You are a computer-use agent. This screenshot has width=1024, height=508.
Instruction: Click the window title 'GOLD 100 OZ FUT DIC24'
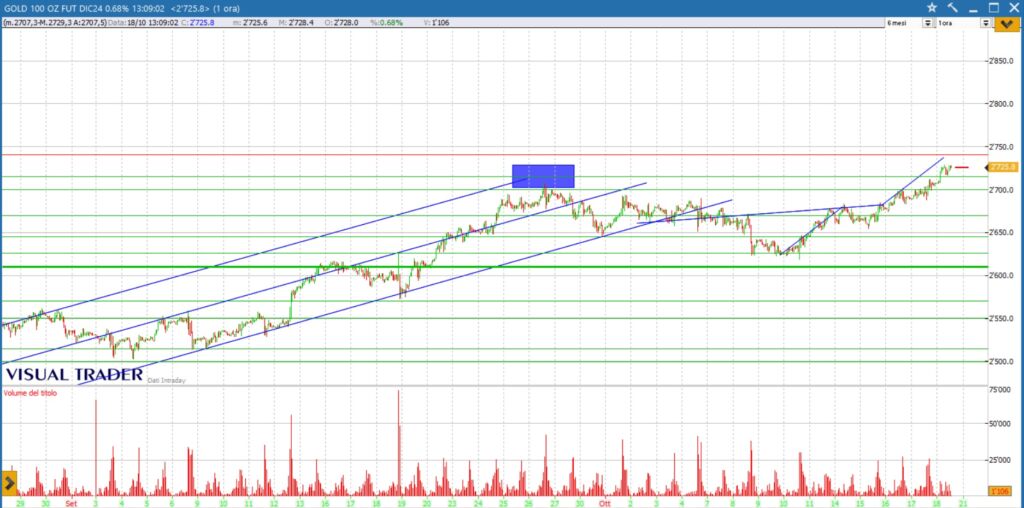coord(54,8)
